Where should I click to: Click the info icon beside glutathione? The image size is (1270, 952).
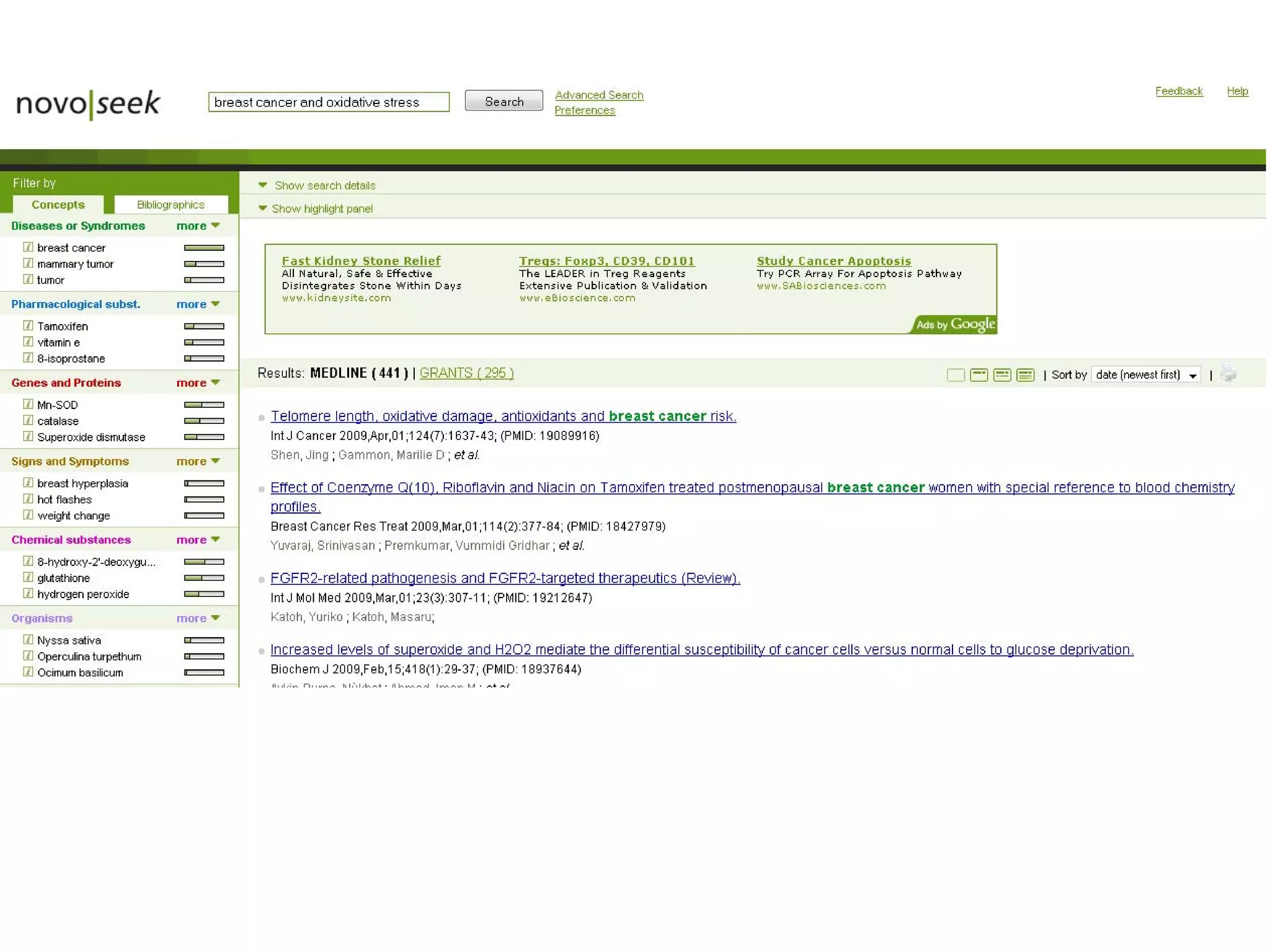tap(28, 577)
